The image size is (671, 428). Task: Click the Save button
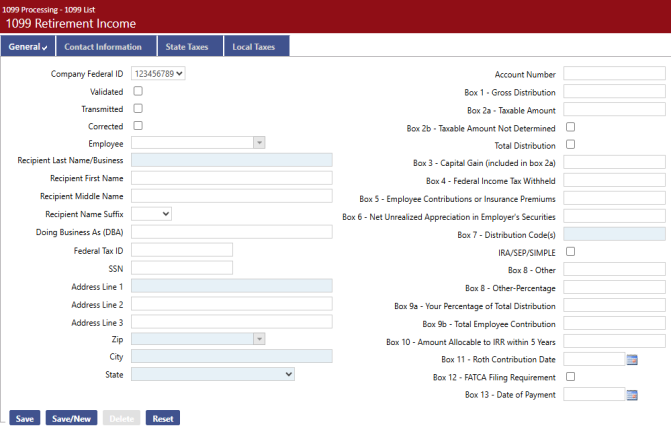pos(24,418)
